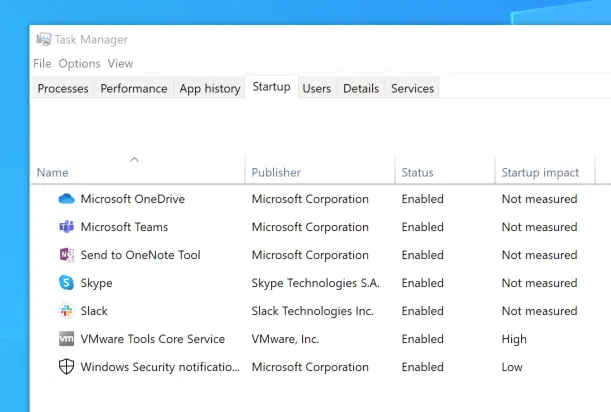This screenshot has width=611, height=412.
Task: Click the Microsoft OneDrive cloud icon
Action: coord(67,199)
